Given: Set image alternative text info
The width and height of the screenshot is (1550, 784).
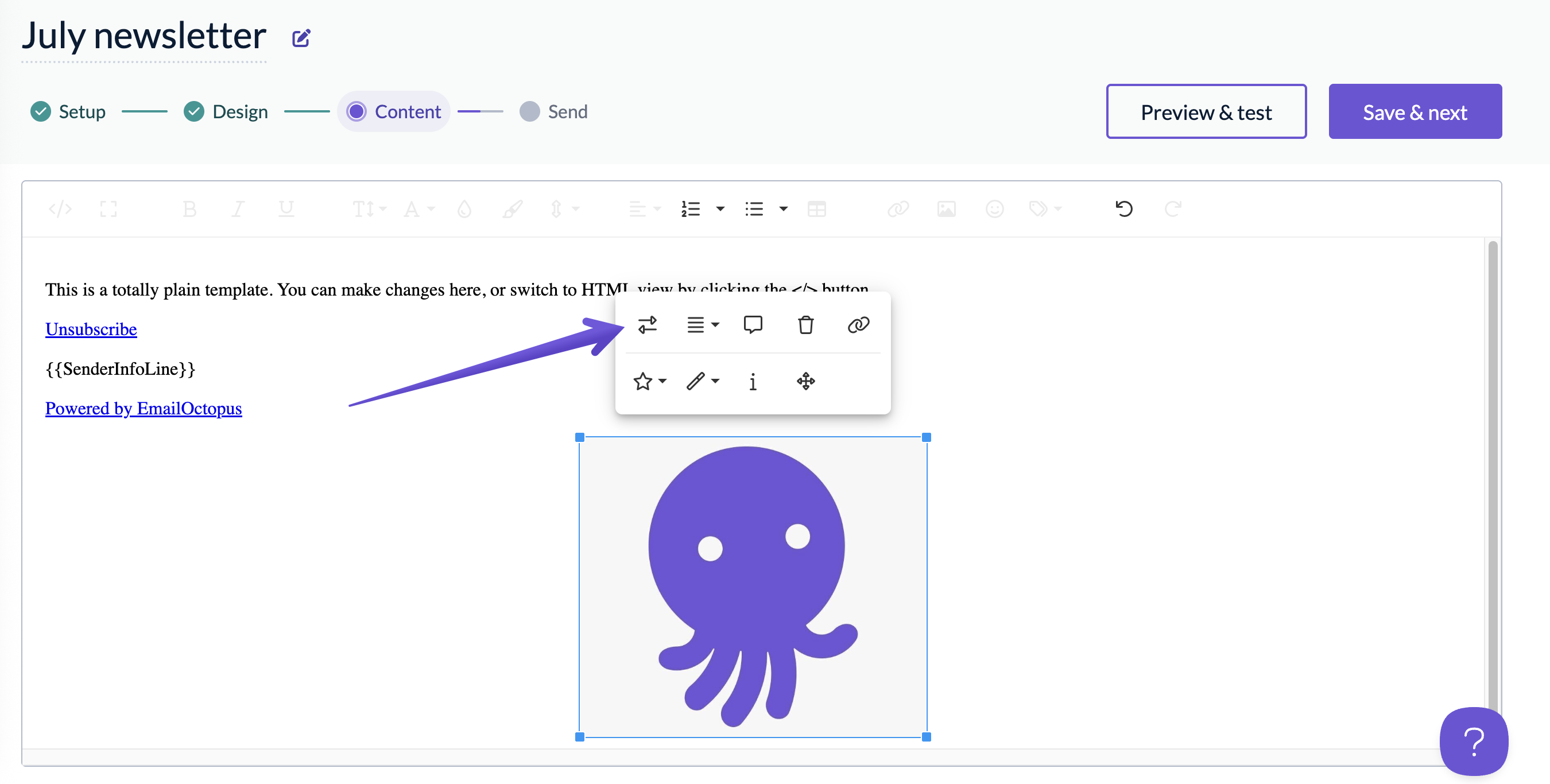Looking at the screenshot, I should tap(753, 382).
